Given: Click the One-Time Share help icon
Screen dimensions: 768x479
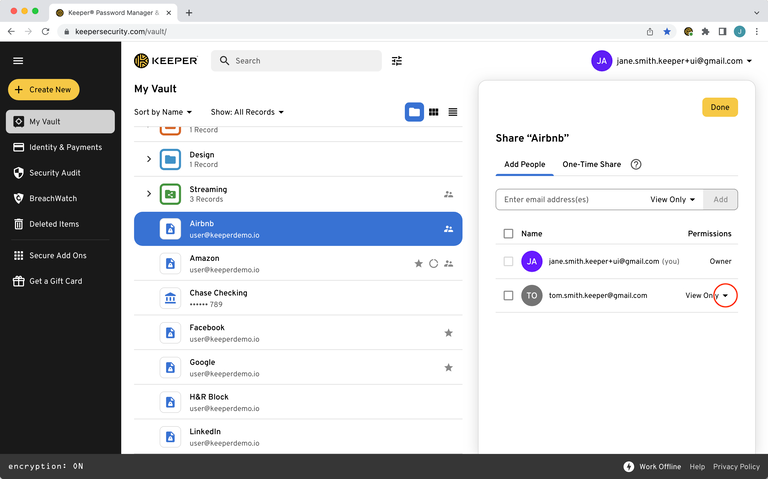Looking at the screenshot, I should coord(636,164).
